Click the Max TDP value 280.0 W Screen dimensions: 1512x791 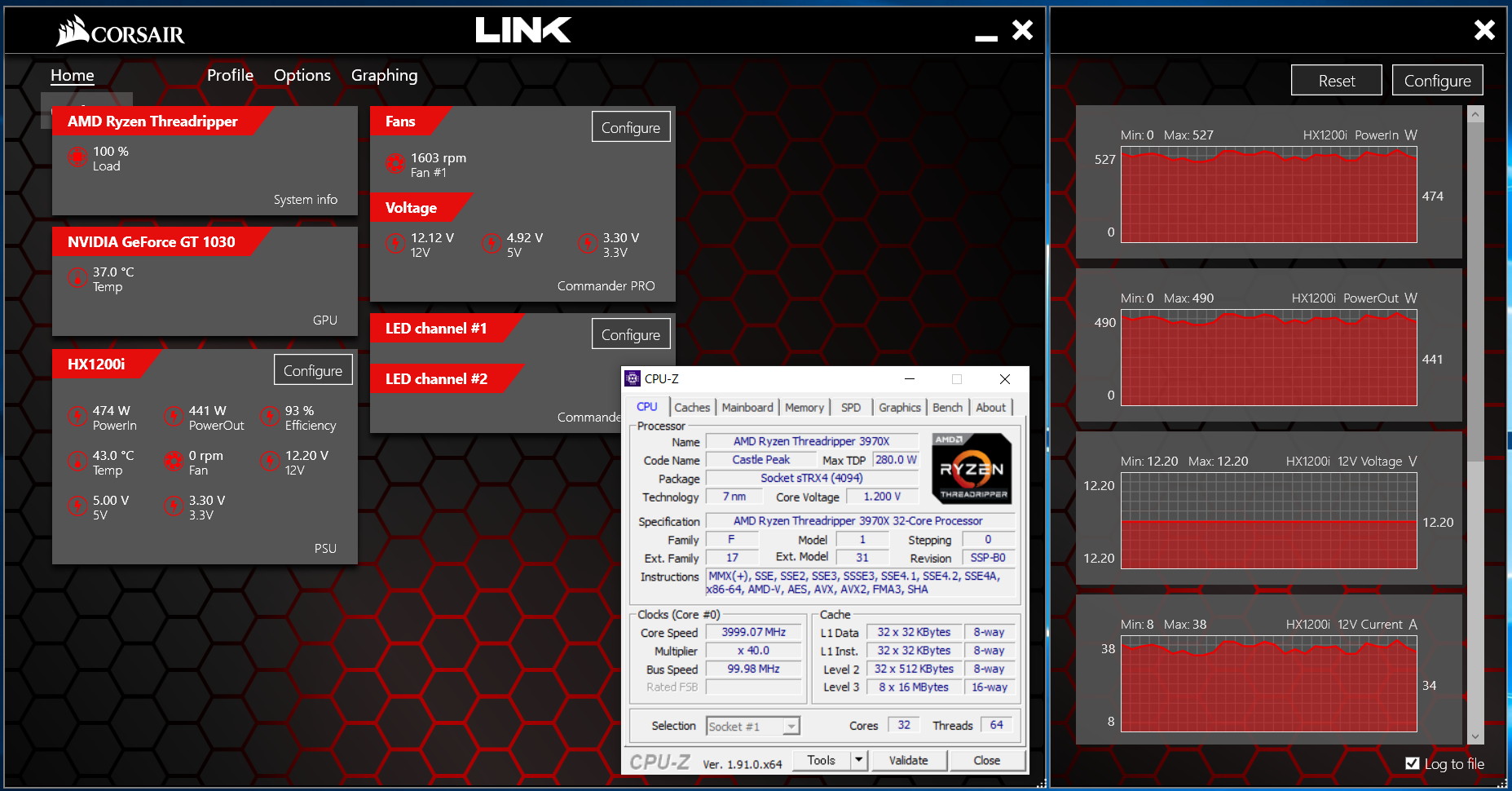pos(896,460)
